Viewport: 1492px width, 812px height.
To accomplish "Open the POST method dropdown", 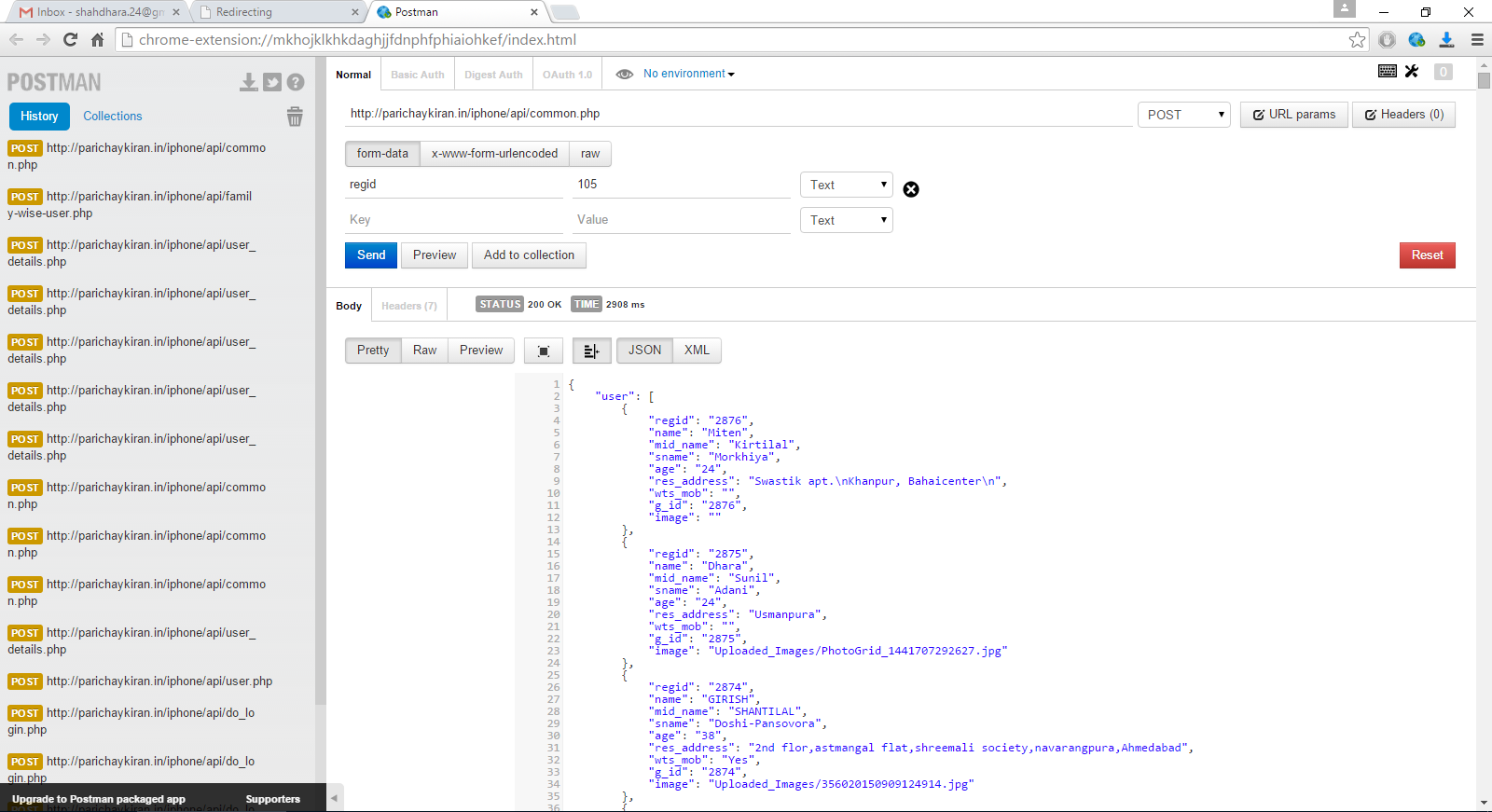I will click(1183, 115).
